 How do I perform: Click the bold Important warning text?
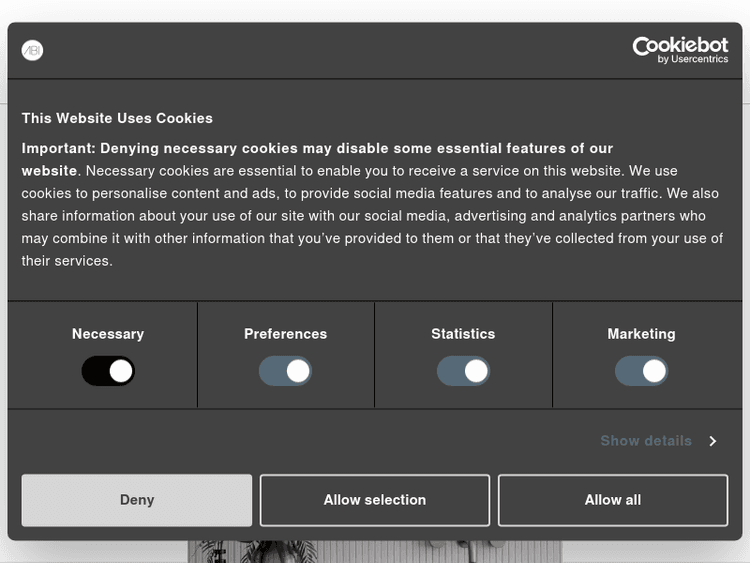[317, 148]
